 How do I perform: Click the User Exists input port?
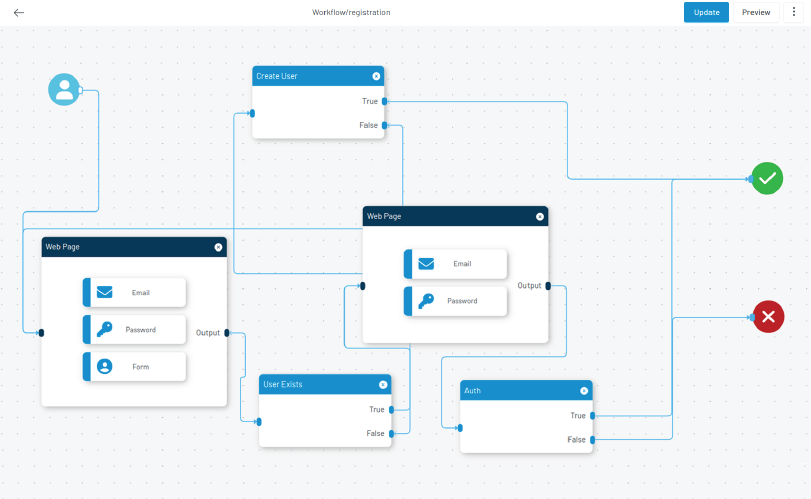259,422
